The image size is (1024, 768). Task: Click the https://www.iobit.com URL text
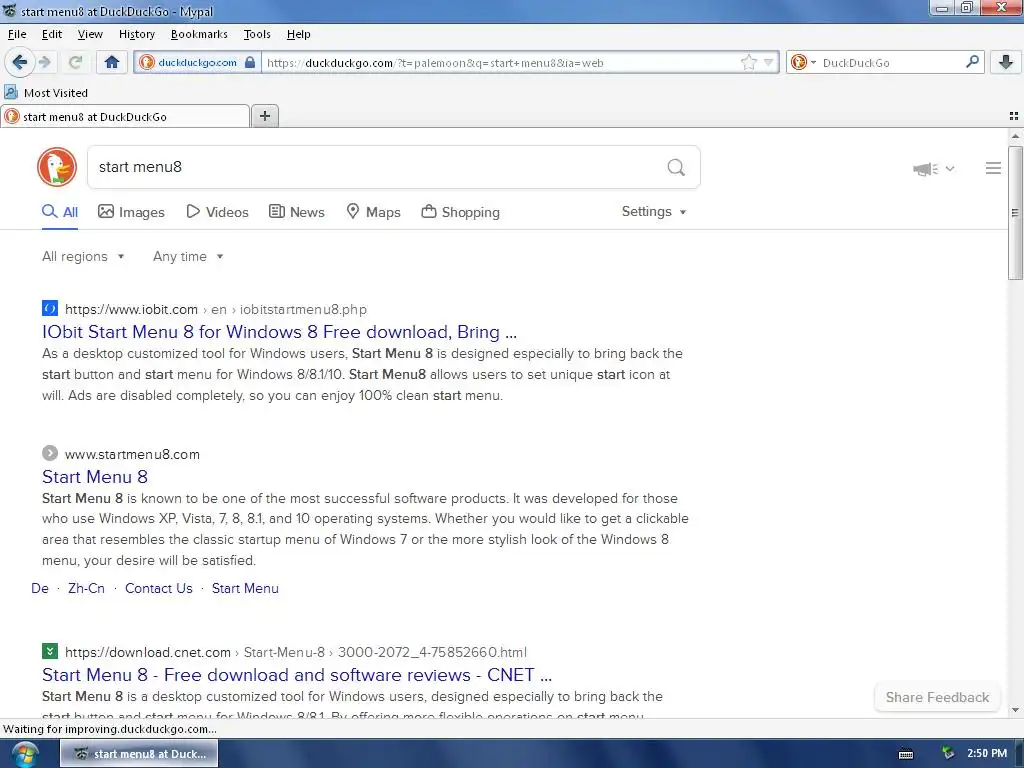(x=131, y=310)
